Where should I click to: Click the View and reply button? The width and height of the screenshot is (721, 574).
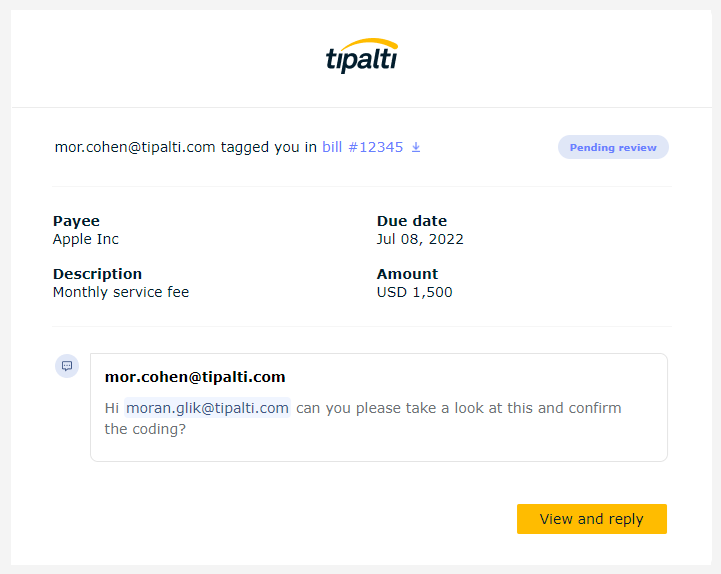pyautogui.click(x=592, y=519)
